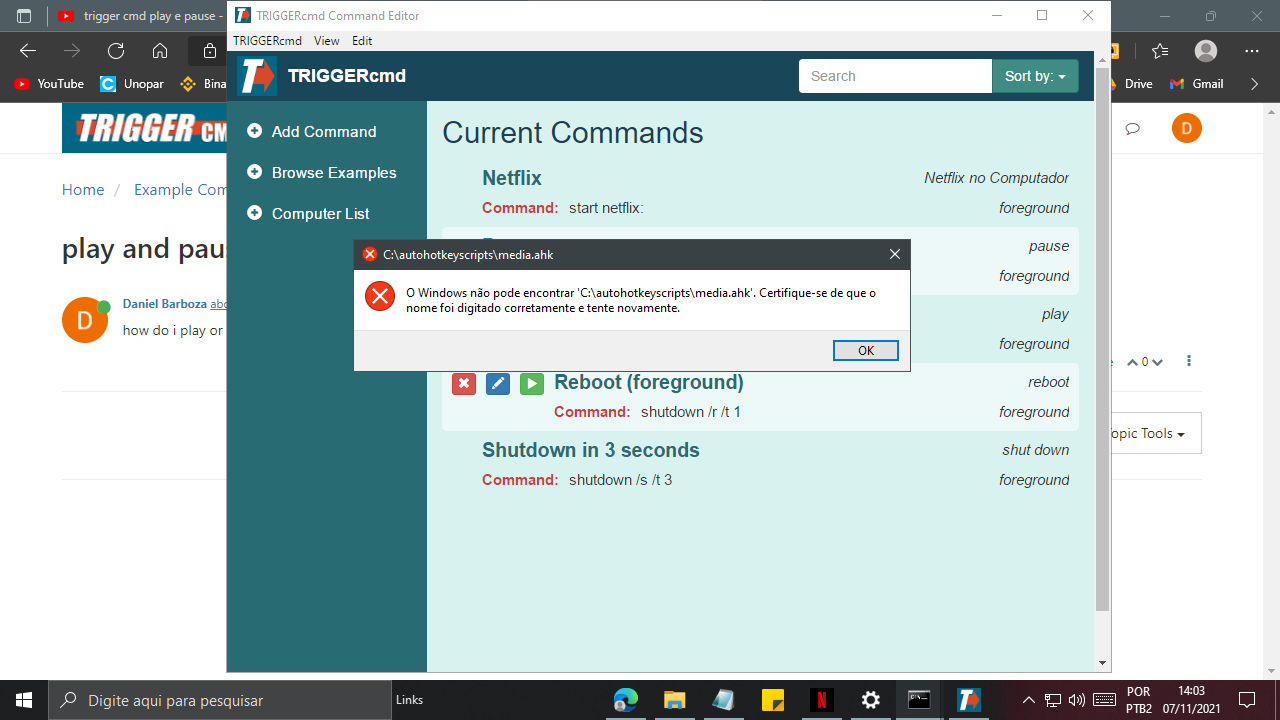Open the Unopar bookmark
The height and width of the screenshot is (720, 1280).
click(132, 84)
